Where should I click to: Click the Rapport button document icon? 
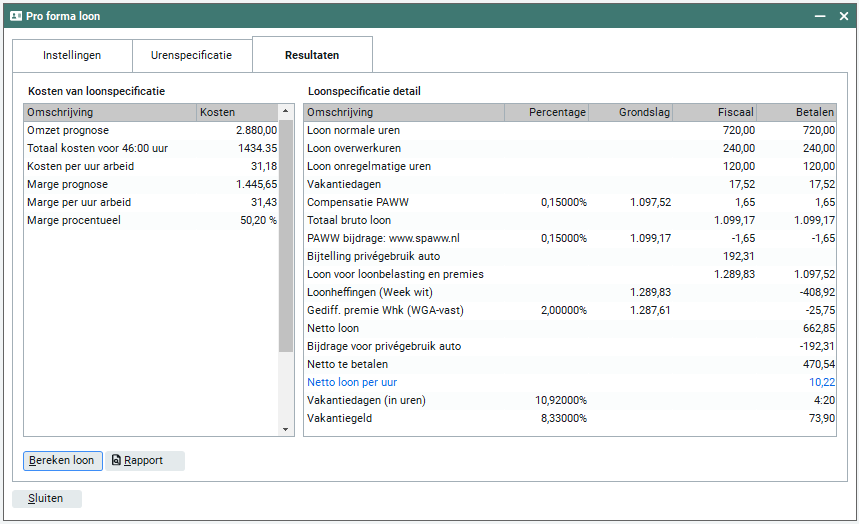pos(116,461)
